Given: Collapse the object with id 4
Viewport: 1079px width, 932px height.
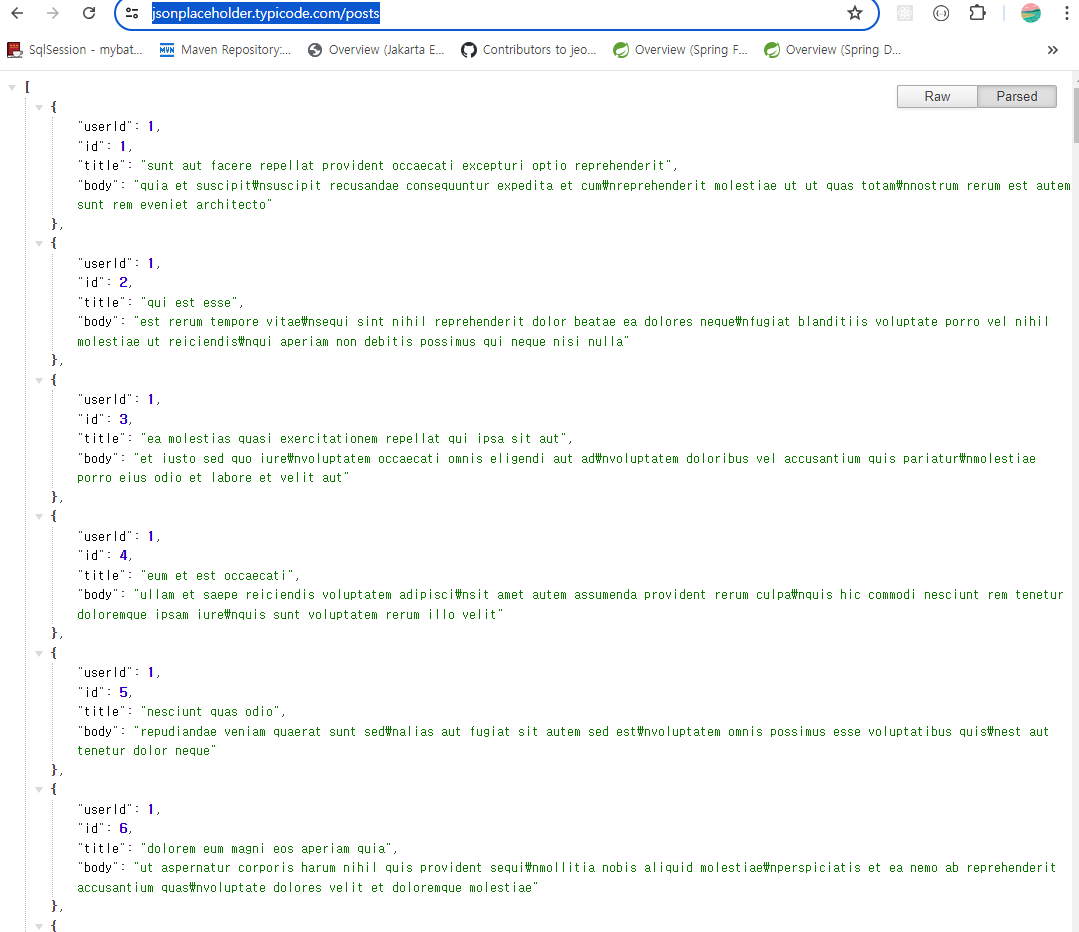Looking at the screenshot, I should point(39,516).
